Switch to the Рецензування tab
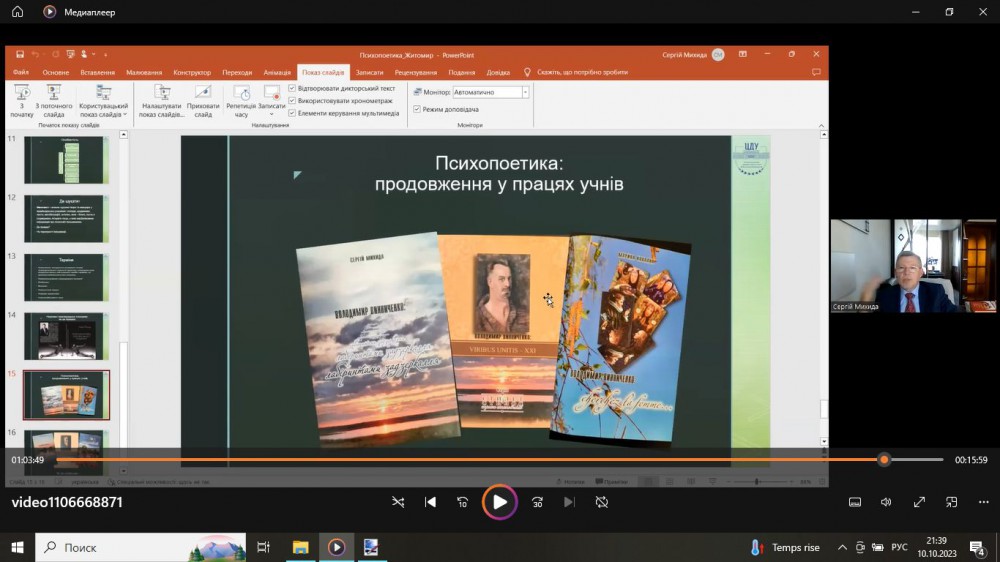The image size is (1000, 562). [x=416, y=72]
